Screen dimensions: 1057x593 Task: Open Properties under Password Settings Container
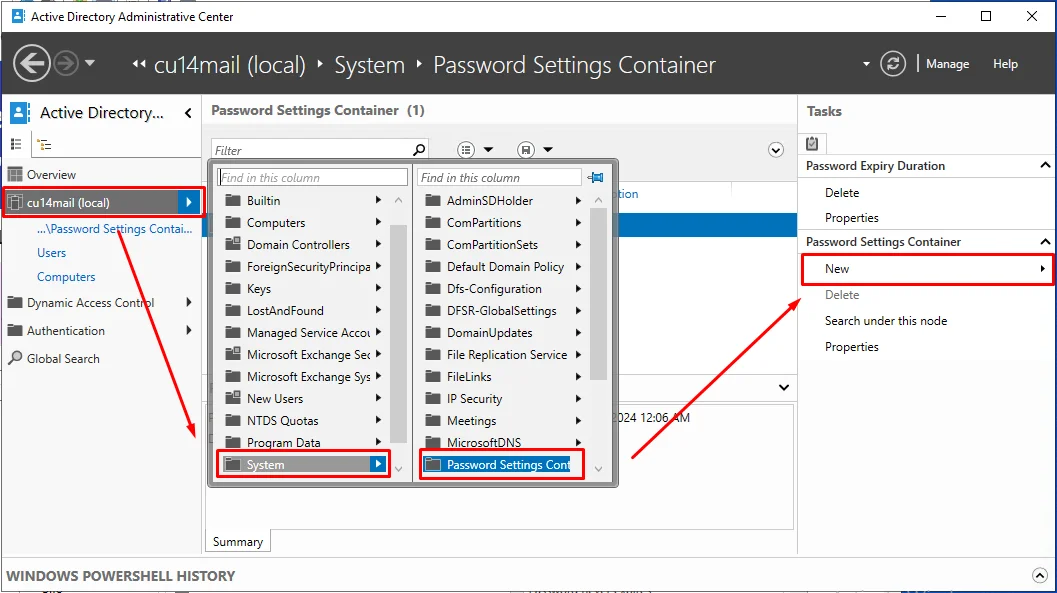click(x=851, y=346)
